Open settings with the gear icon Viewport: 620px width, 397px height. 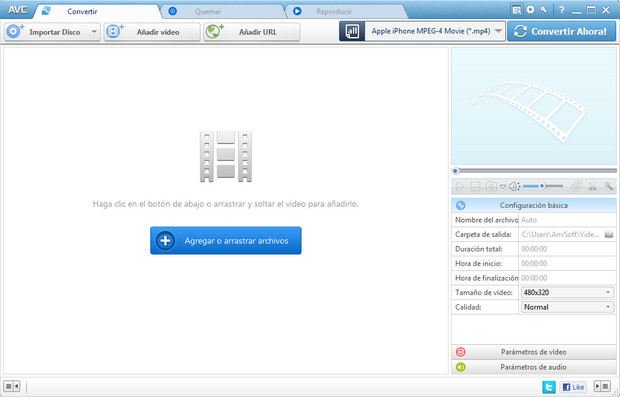530,10
